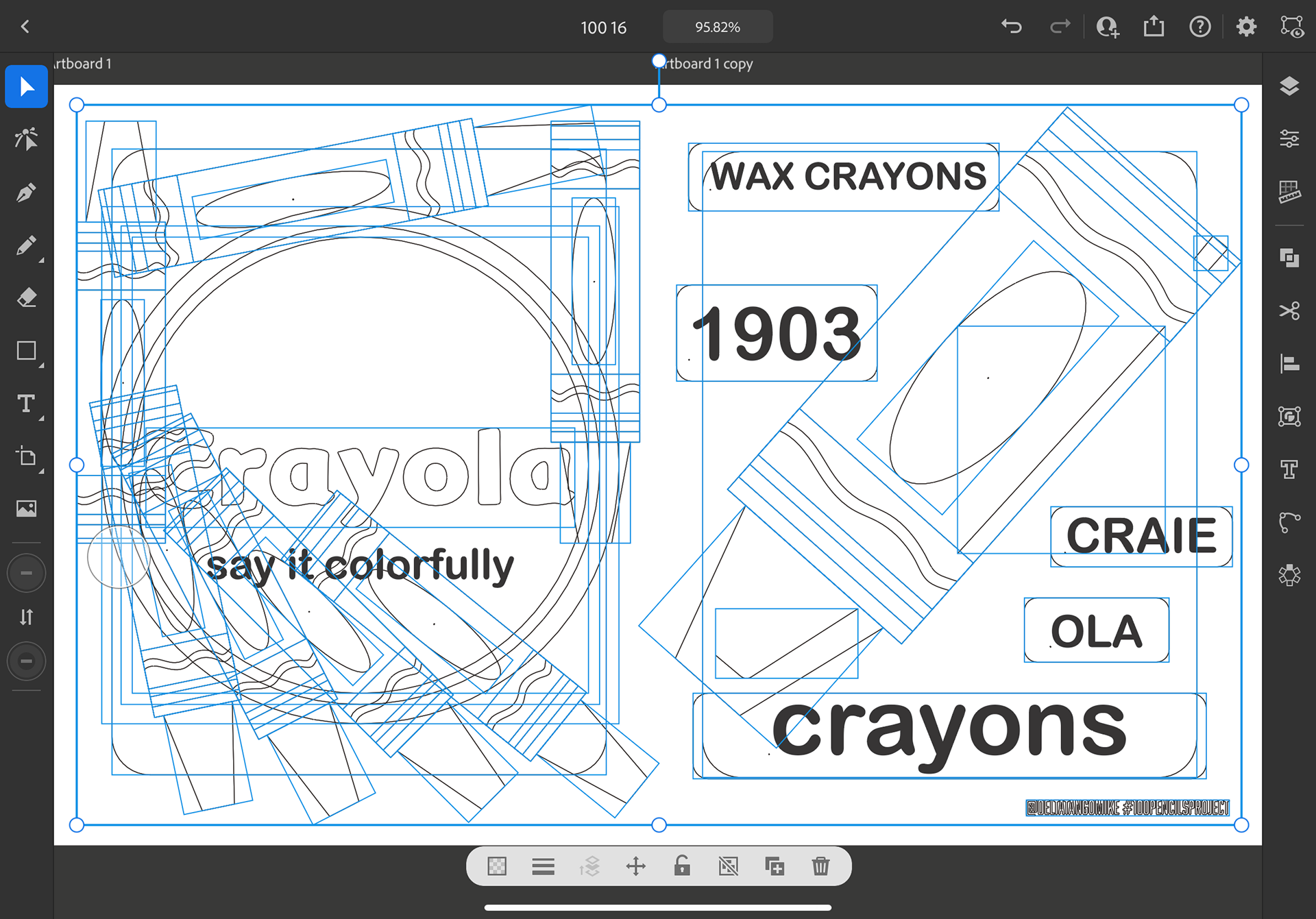Select the Selection arrow tool

pos(26,87)
